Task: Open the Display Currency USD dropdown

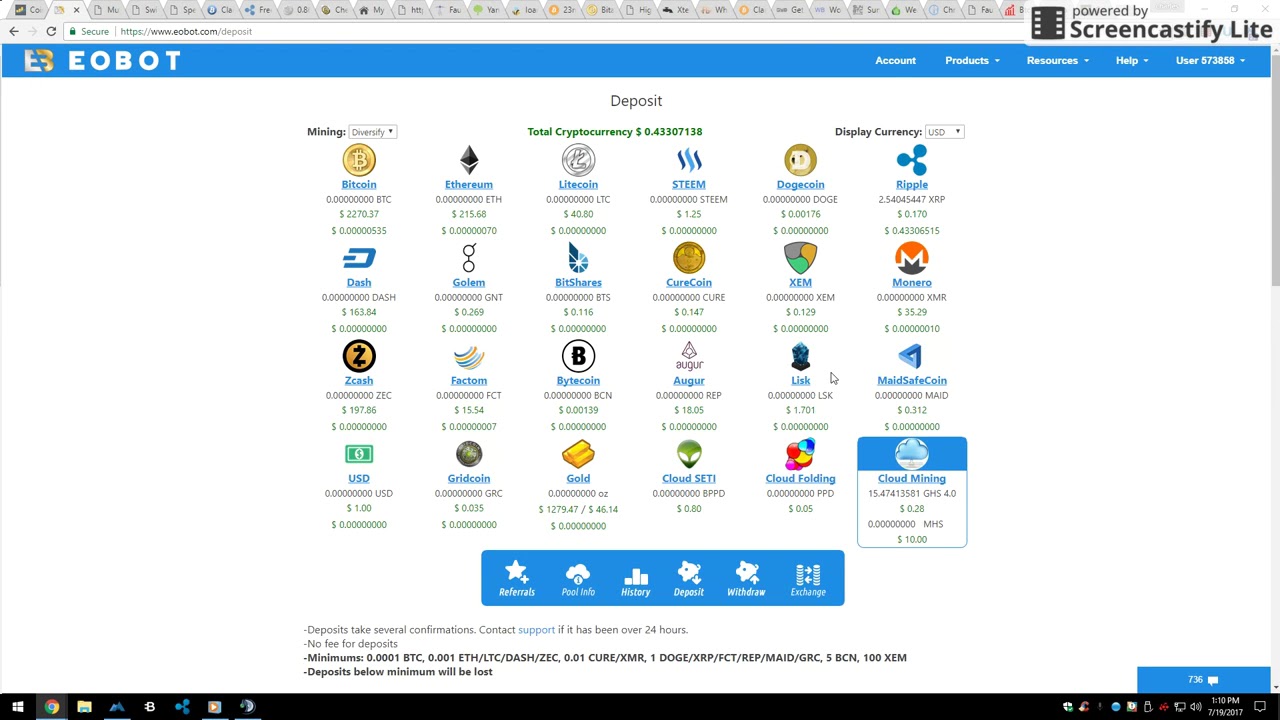Action: point(944,132)
